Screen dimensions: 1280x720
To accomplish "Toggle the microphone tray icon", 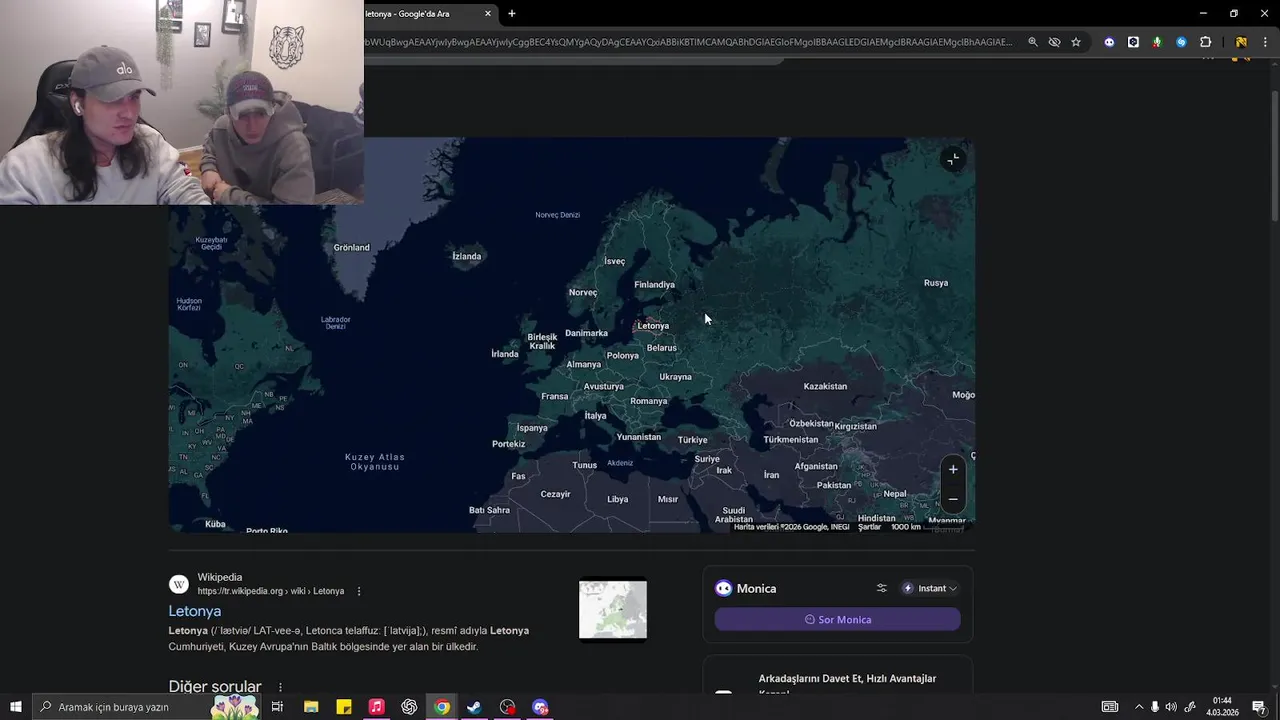I will click(x=1155, y=707).
